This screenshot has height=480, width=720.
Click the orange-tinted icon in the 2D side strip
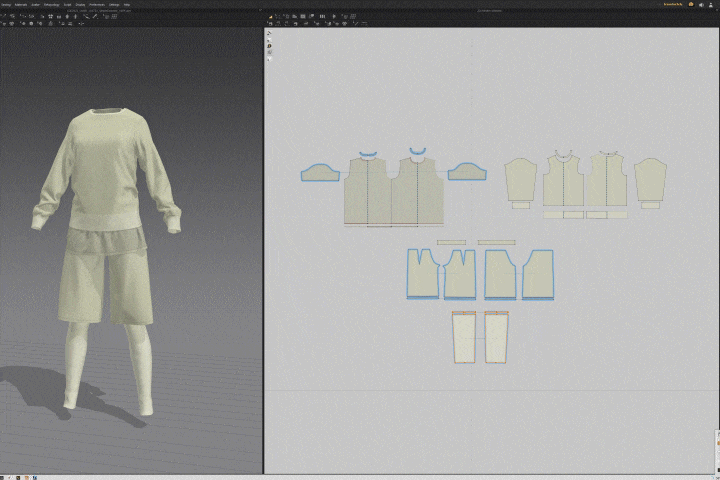(x=270, y=46)
